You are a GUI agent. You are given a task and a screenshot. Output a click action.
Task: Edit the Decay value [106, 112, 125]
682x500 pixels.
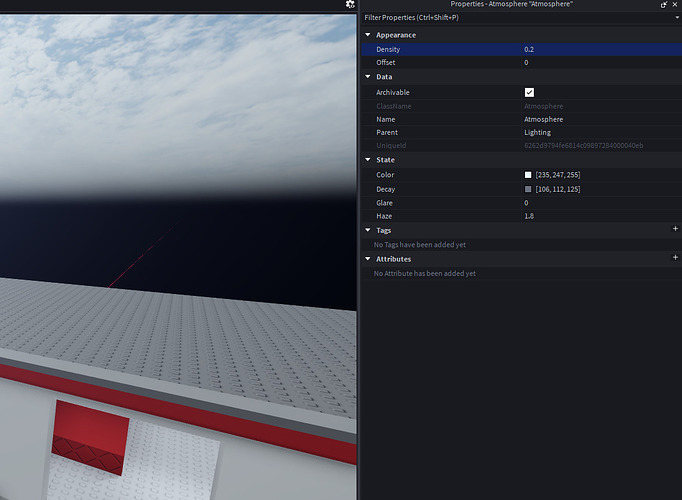(558, 189)
